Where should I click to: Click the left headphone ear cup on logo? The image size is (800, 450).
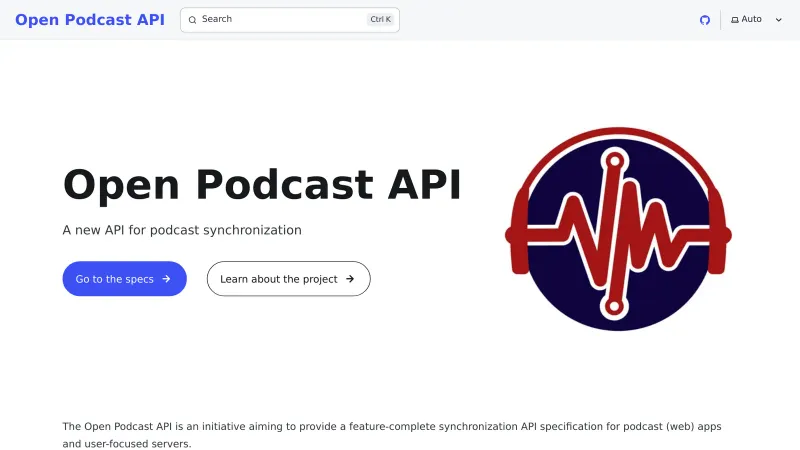pyautogui.click(x=519, y=233)
